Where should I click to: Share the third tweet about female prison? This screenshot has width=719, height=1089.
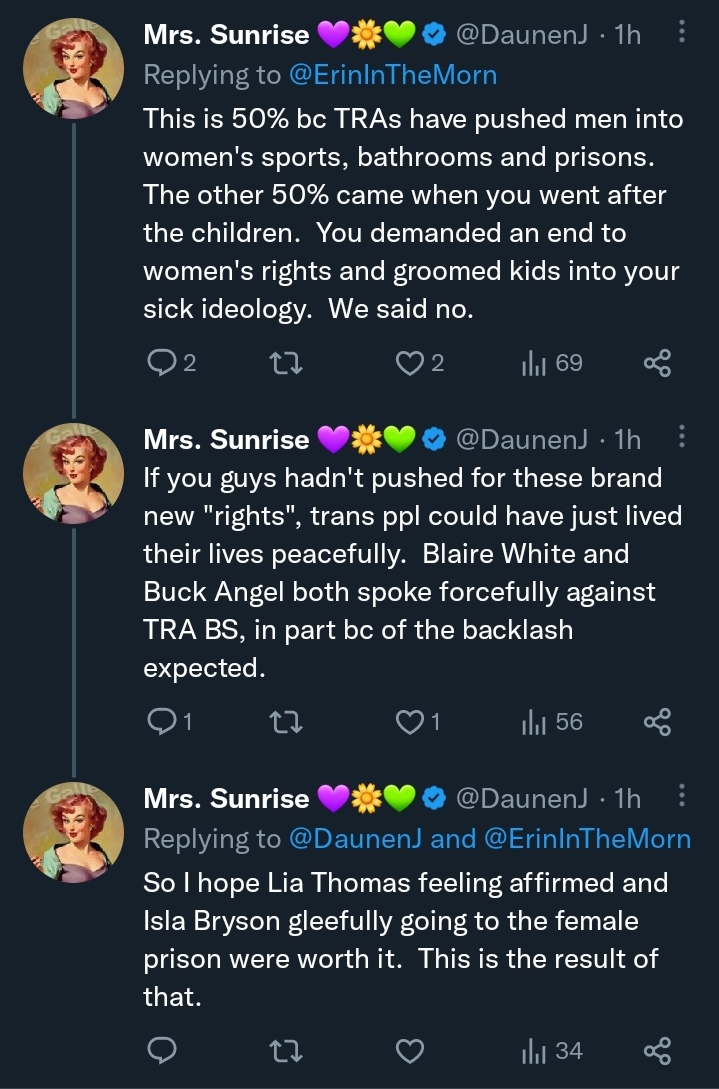pos(657,1050)
